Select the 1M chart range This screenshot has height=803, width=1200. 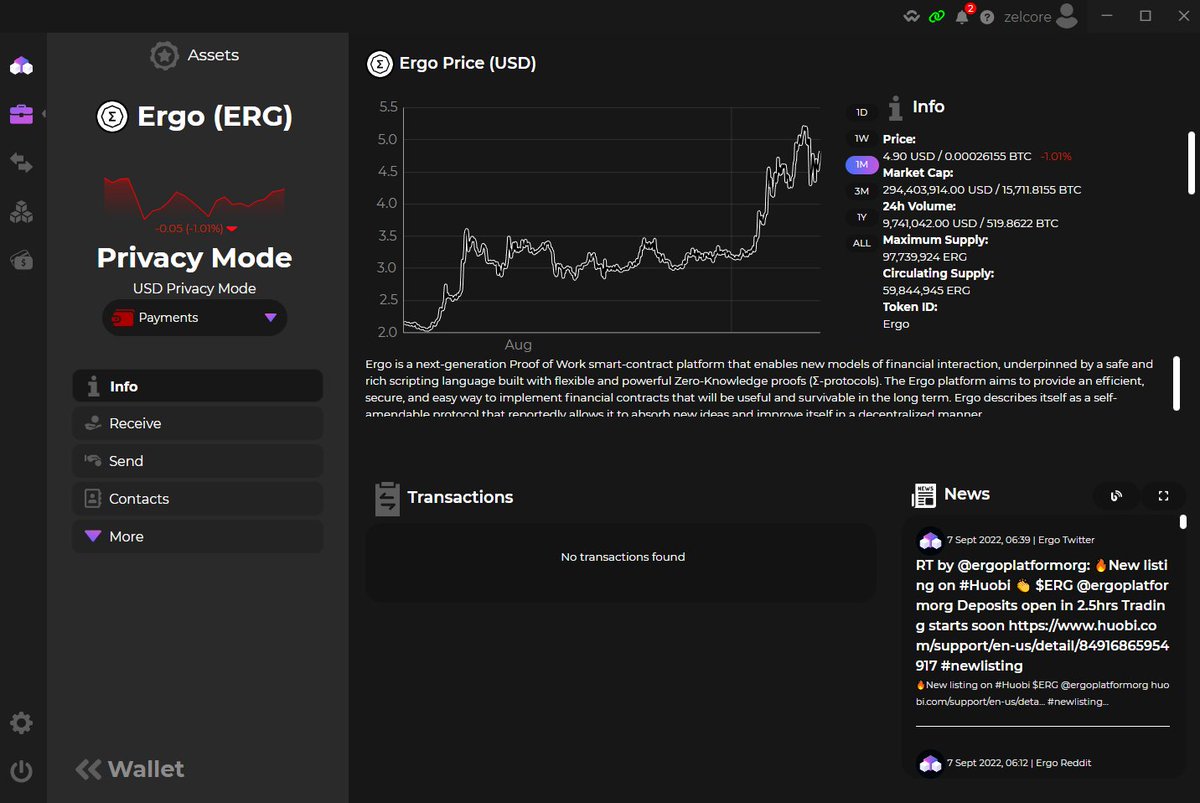point(862,165)
